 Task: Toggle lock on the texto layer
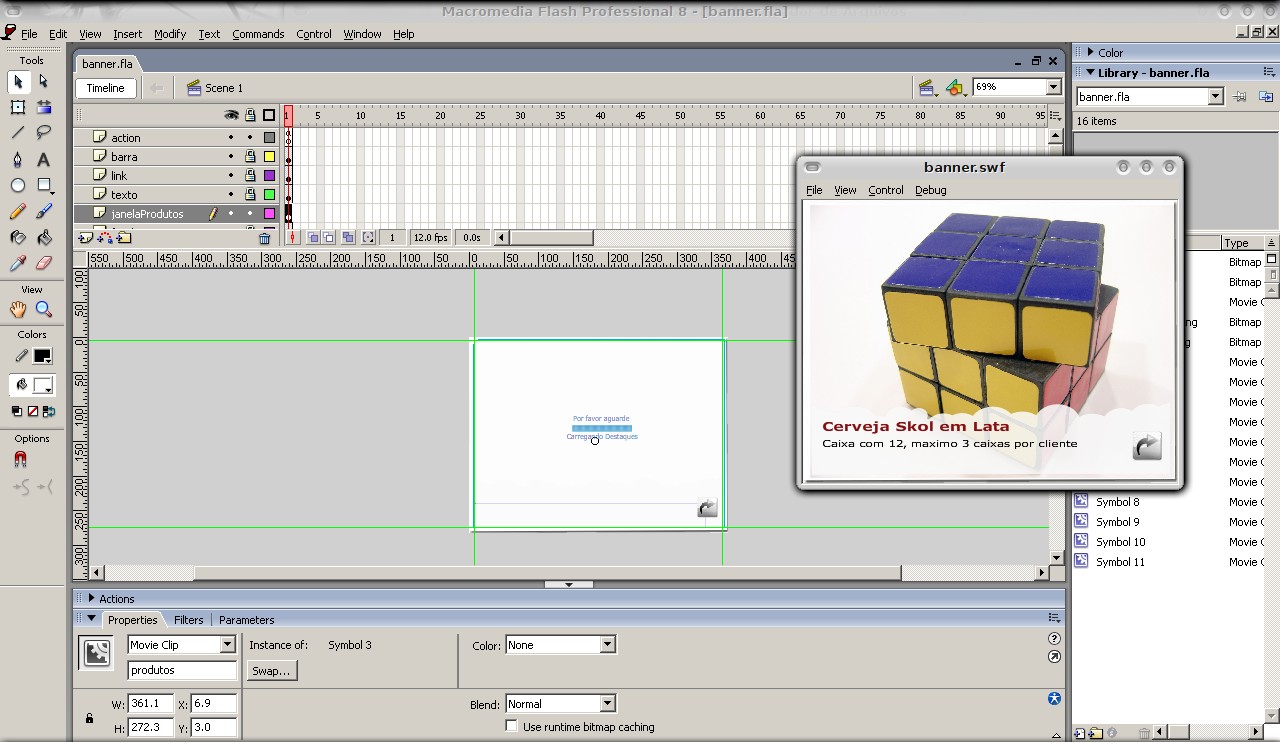(x=250, y=195)
